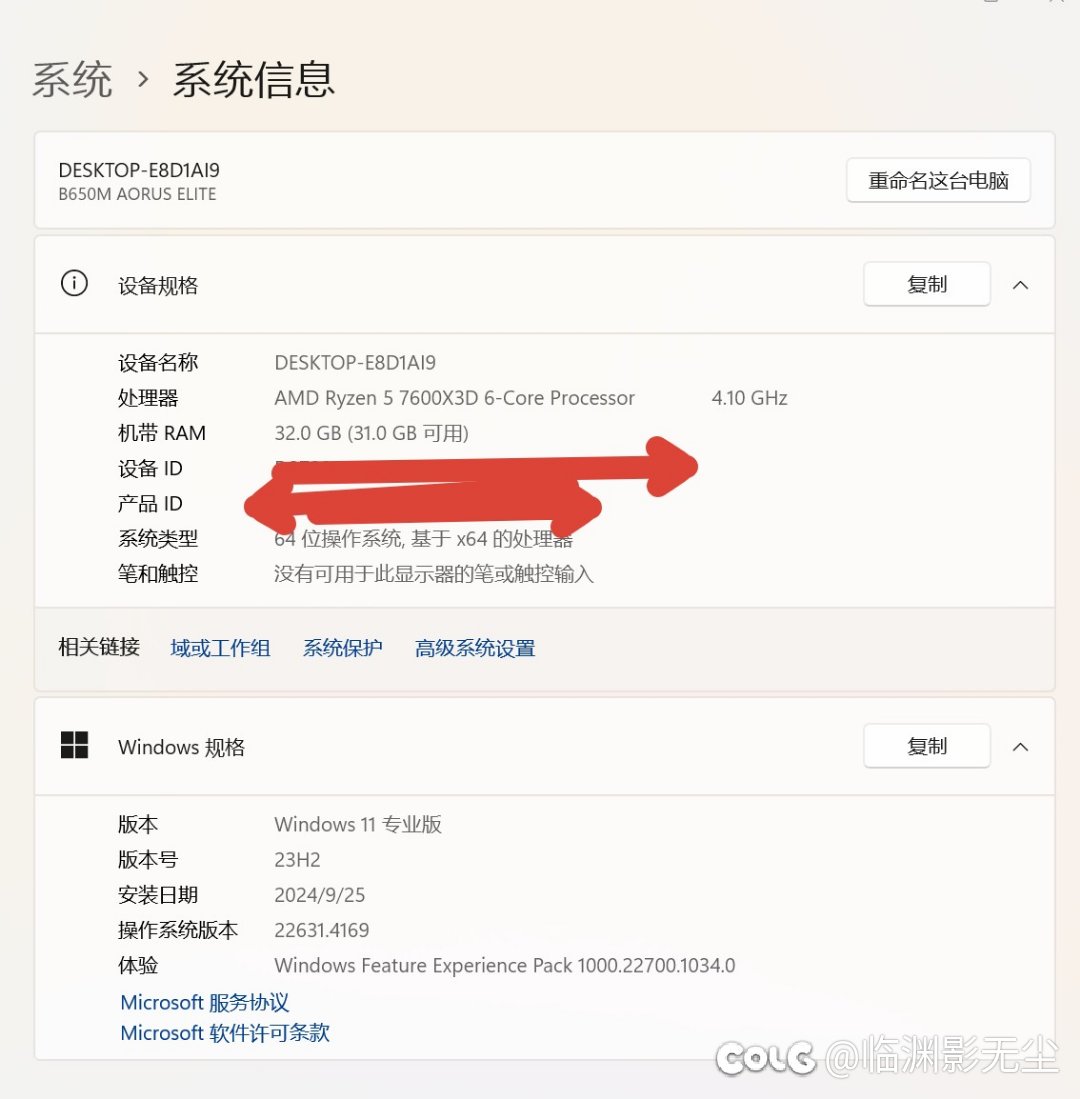Select the 2024/9/25 install date
The width and height of the screenshot is (1080, 1099).
[320, 895]
